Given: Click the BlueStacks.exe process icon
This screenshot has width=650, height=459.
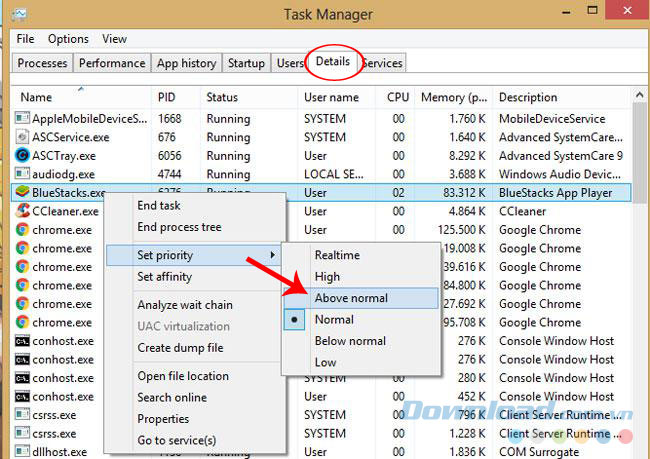Looking at the screenshot, I should tap(24, 193).
